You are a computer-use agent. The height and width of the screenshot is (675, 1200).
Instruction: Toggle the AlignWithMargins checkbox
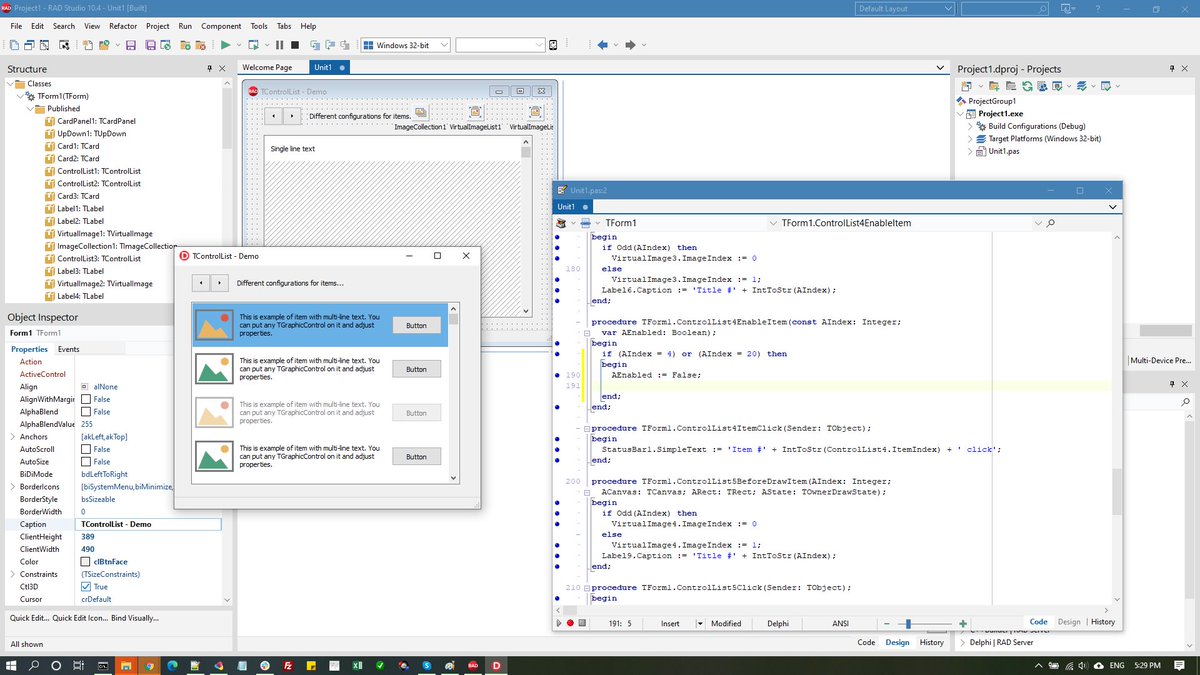pos(85,399)
